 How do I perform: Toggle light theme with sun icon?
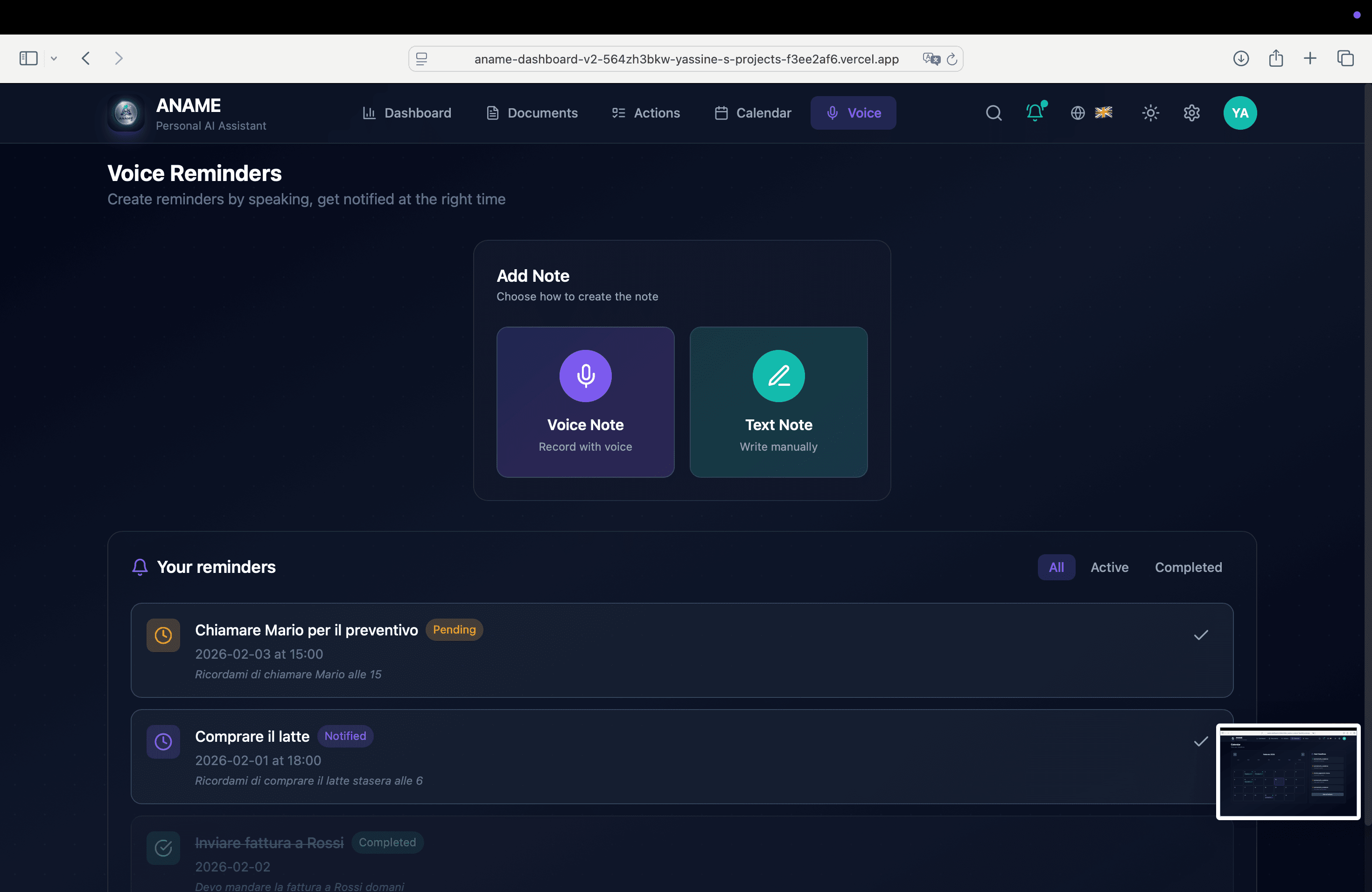pyautogui.click(x=1150, y=113)
